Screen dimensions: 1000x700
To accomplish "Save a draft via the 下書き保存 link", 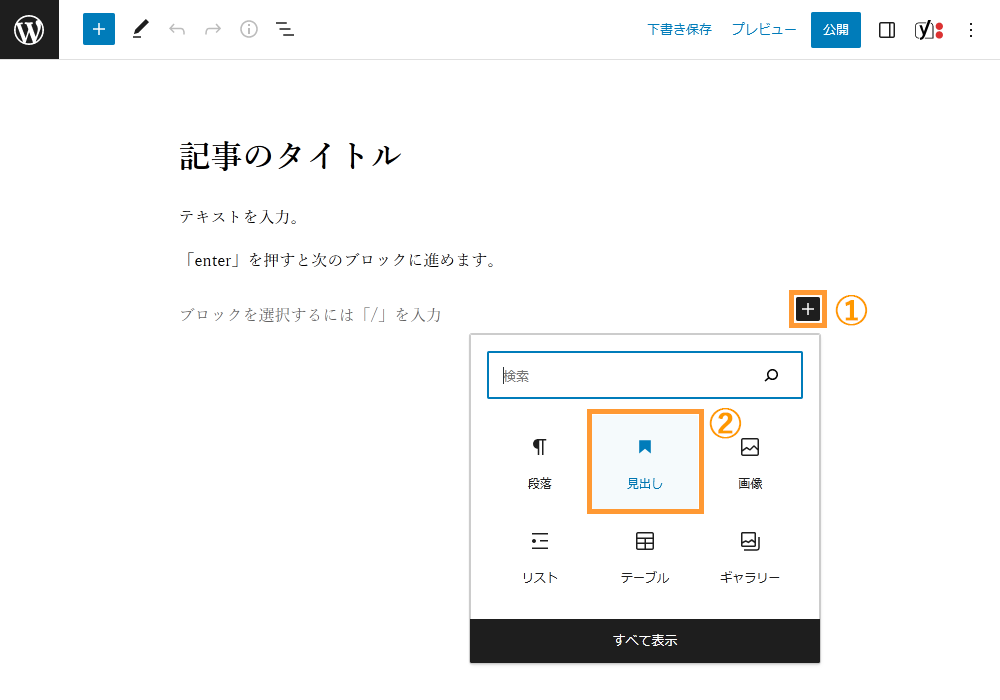I will [679, 29].
